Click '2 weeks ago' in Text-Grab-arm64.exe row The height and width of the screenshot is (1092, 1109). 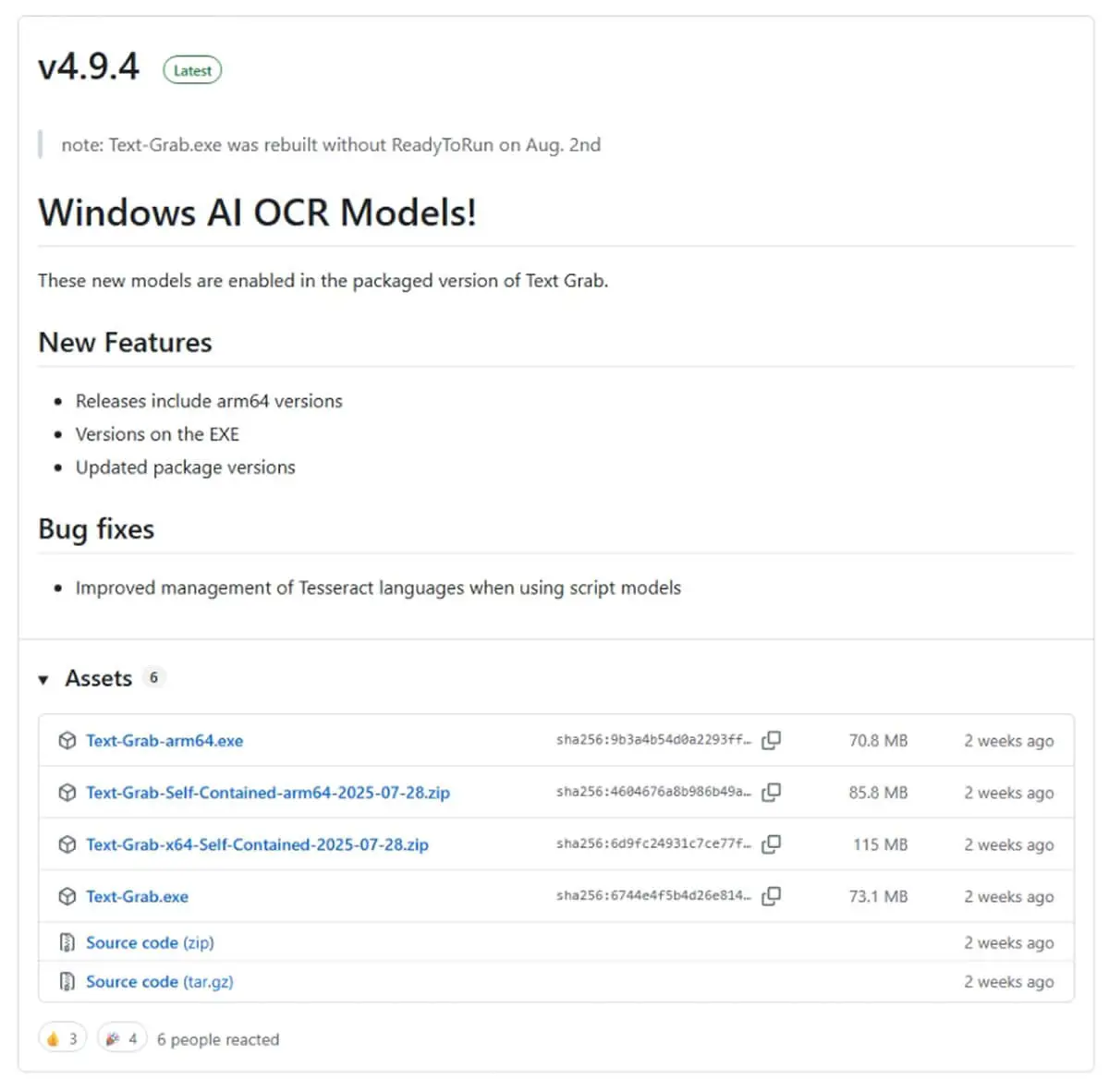(1008, 741)
